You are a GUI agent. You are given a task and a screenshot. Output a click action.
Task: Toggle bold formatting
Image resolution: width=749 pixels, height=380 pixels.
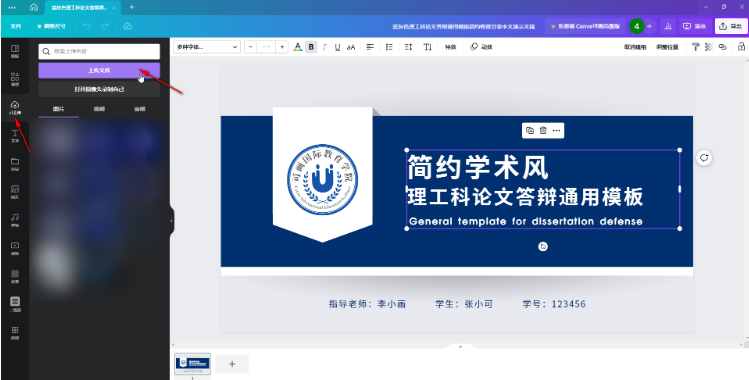[x=311, y=47]
